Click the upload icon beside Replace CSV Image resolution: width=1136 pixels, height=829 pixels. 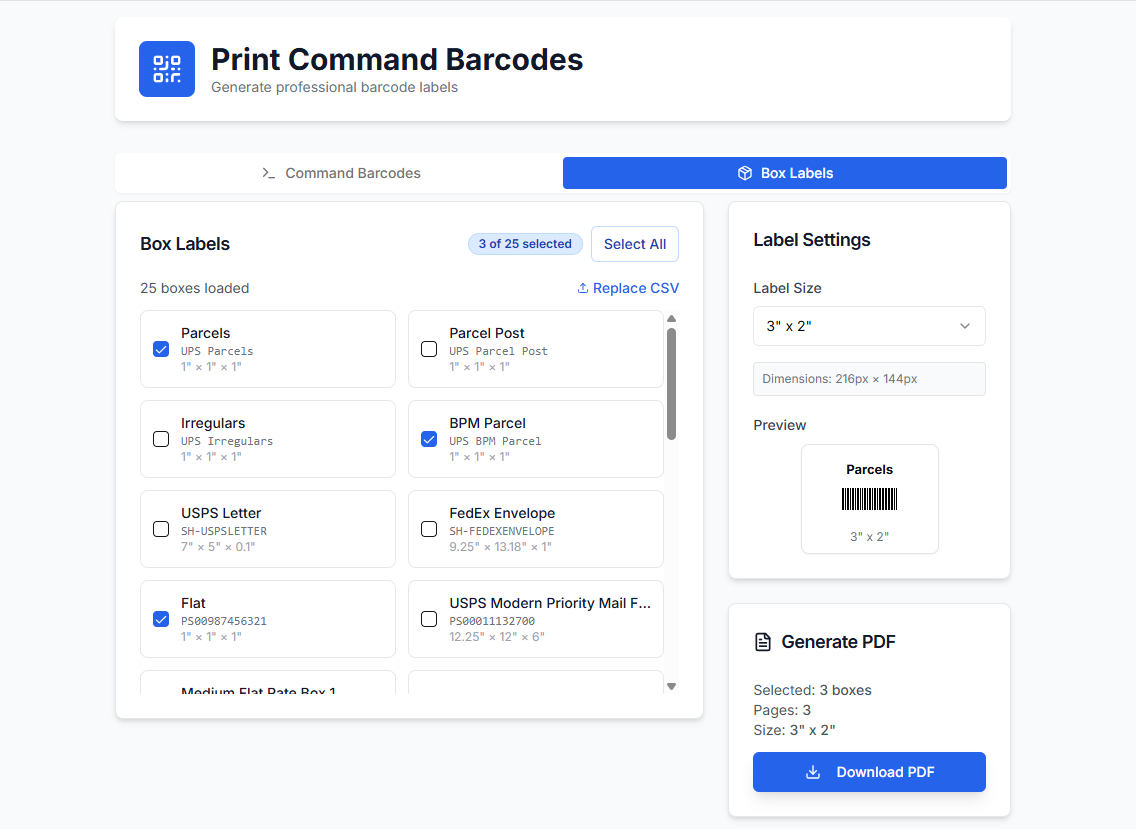[583, 288]
